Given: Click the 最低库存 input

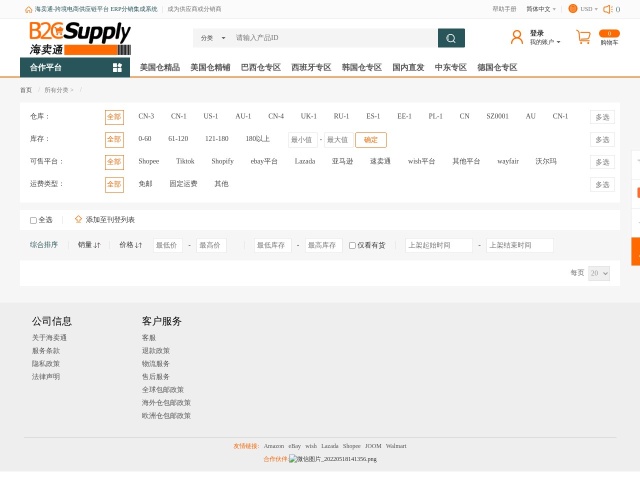Looking at the screenshot, I should click(273, 245).
